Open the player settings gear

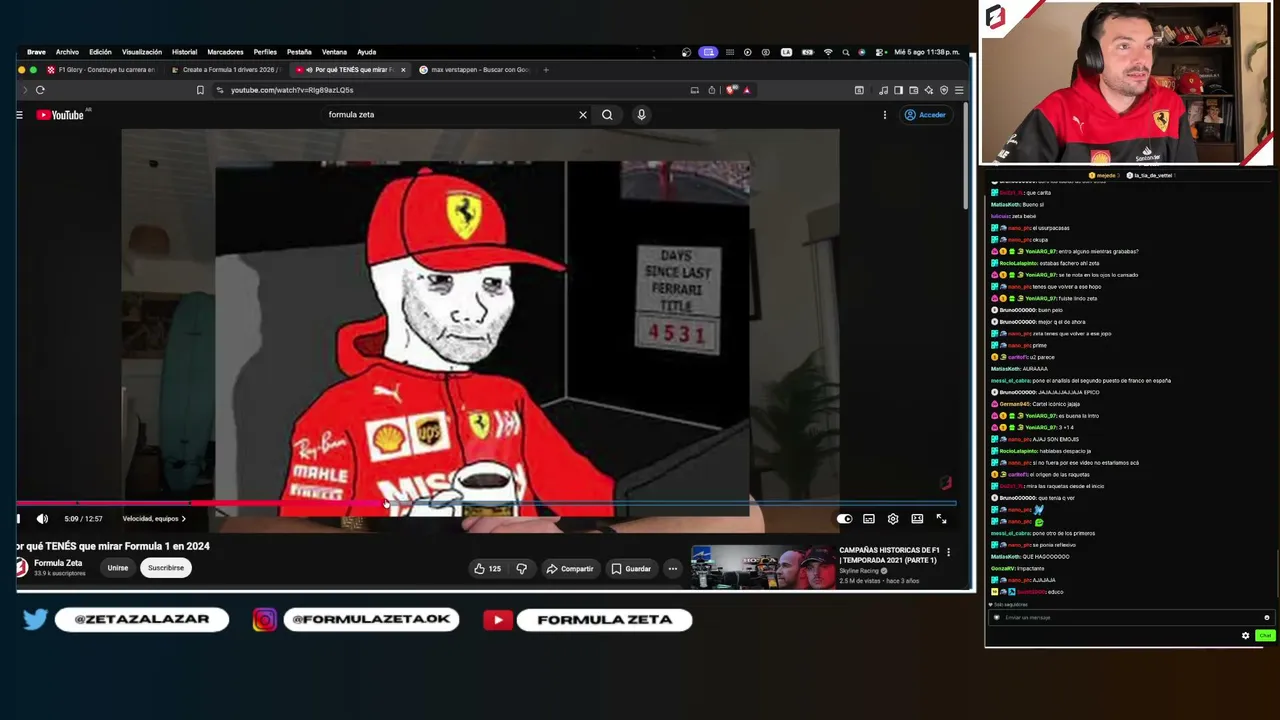click(x=893, y=519)
